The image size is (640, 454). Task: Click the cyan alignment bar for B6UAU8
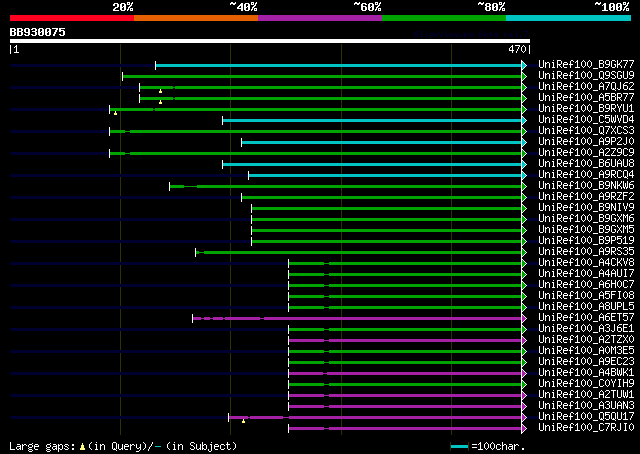[x=372, y=165]
